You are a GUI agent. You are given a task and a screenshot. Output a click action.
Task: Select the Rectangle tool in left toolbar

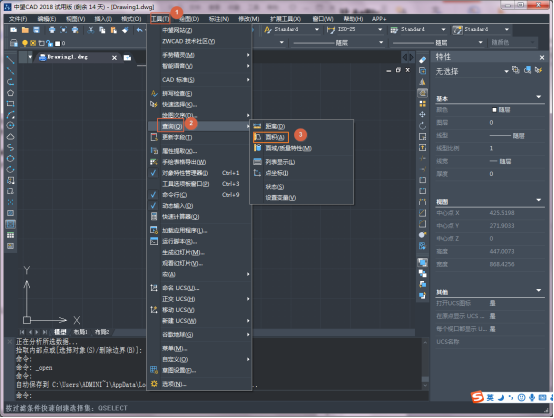tap(10, 104)
